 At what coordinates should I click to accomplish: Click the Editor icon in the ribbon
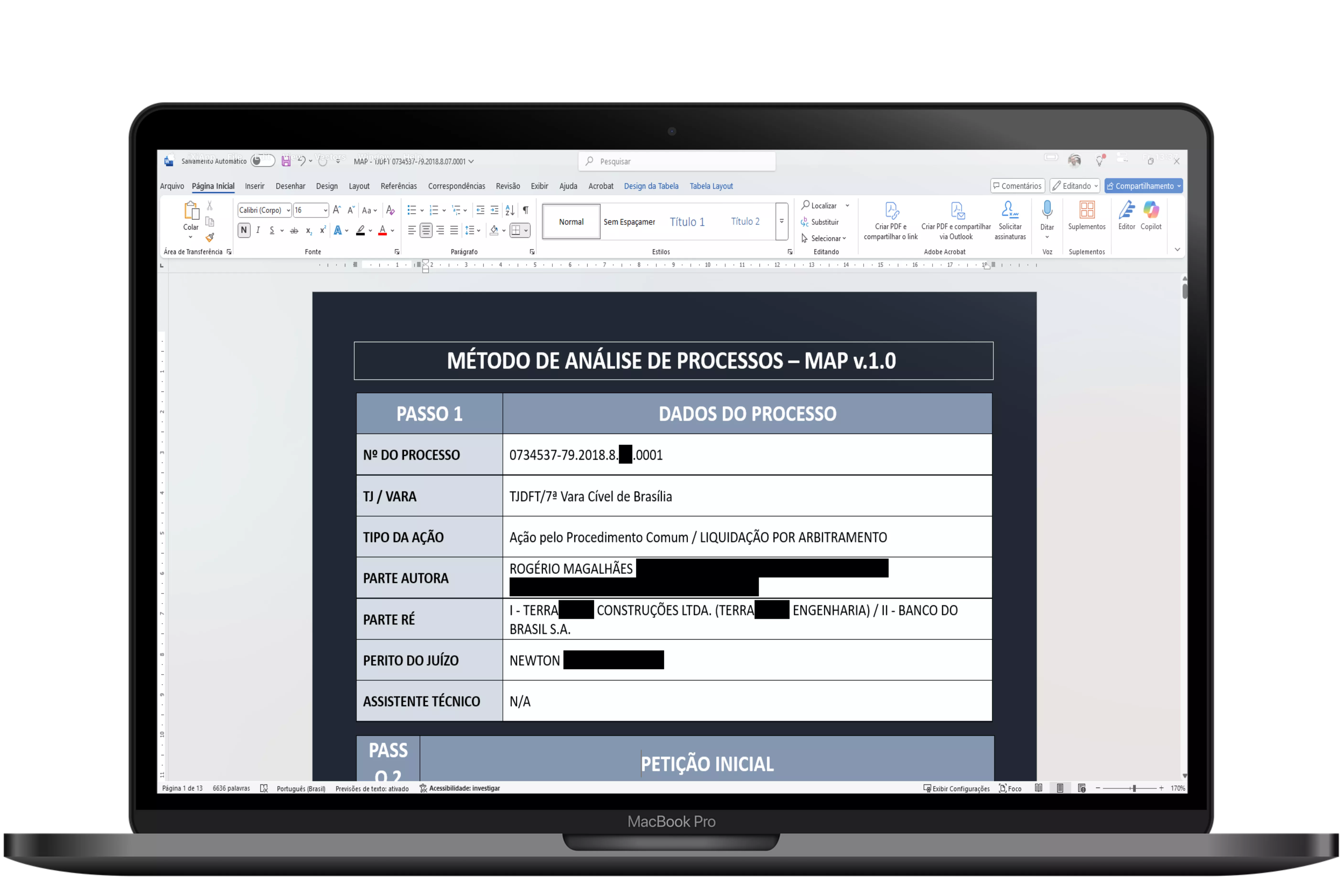click(x=1126, y=210)
